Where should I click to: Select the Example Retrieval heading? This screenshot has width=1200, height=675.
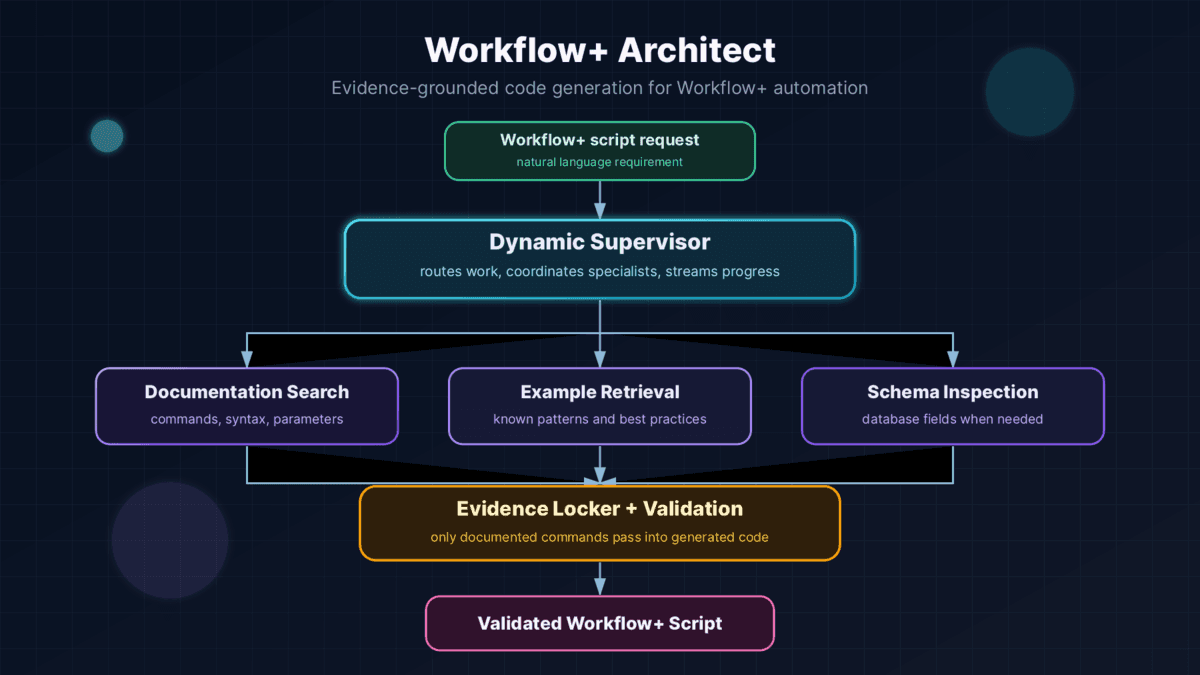[x=600, y=392]
